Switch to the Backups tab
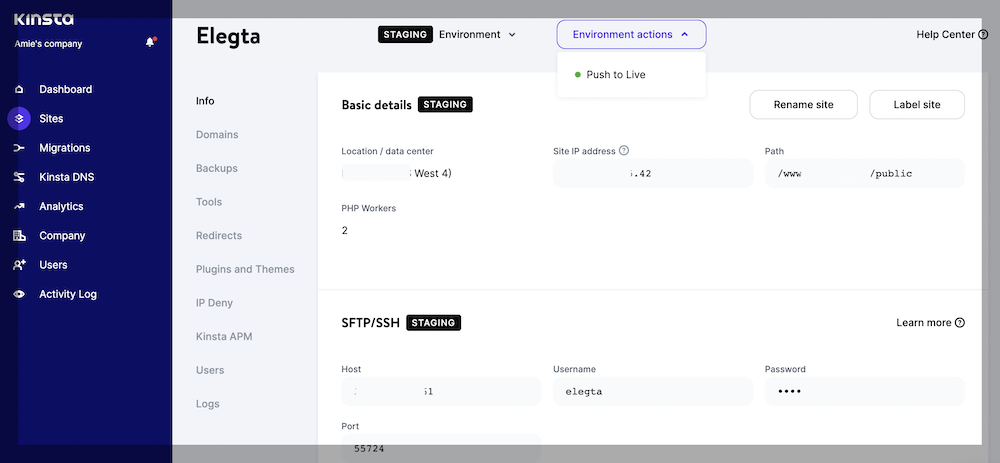 click(x=217, y=168)
